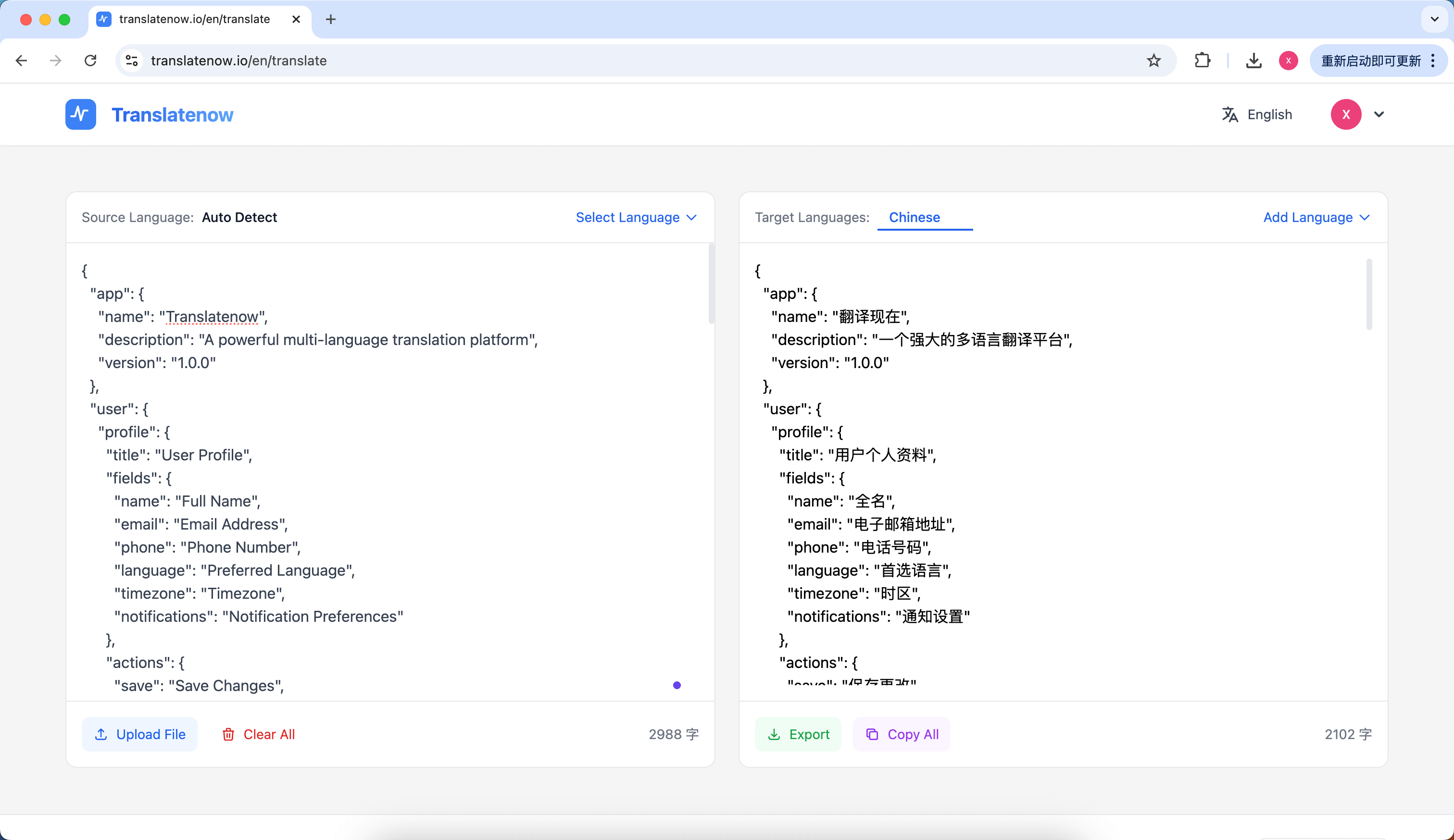Click the 2102 character count
The width and height of the screenshot is (1454, 840).
(x=1348, y=734)
